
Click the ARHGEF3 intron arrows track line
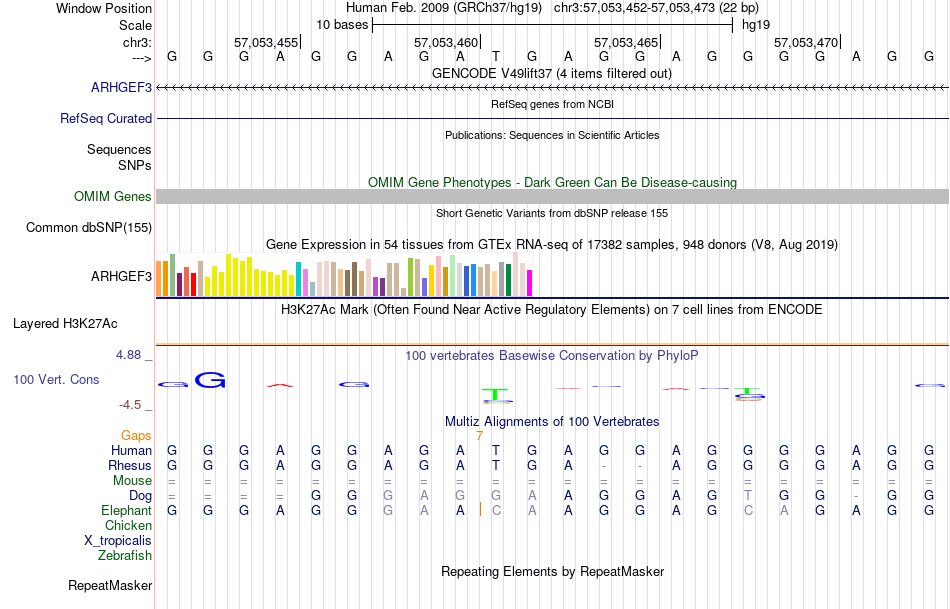[x=552, y=88]
